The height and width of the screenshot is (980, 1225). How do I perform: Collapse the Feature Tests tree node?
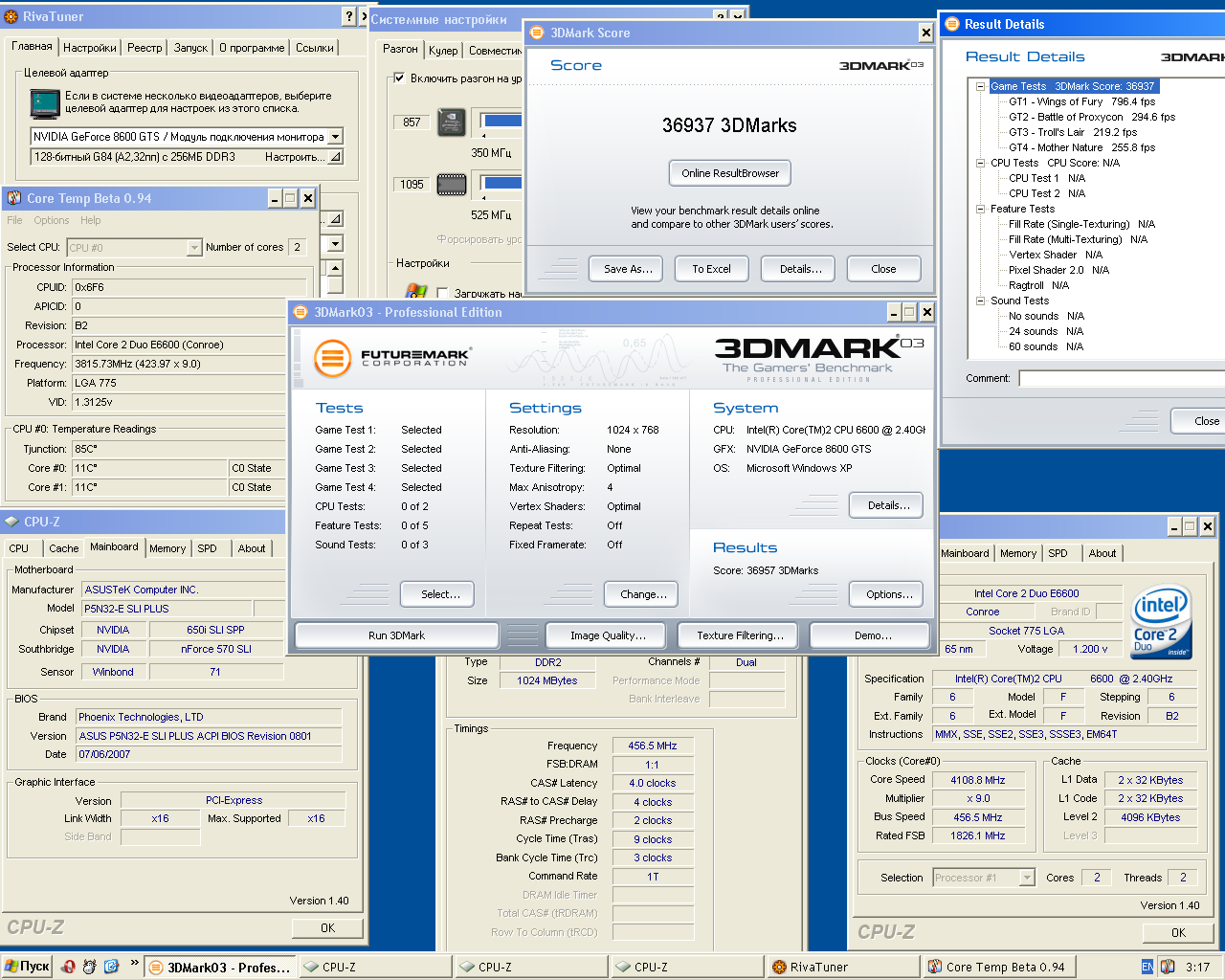980,209
